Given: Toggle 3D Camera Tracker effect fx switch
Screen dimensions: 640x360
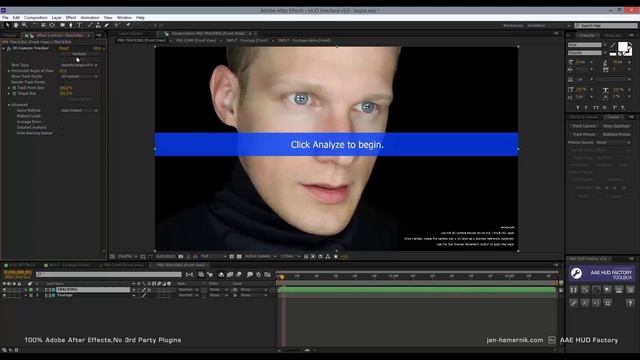Looking at the screenshot, I should click(x=8, y=48).
